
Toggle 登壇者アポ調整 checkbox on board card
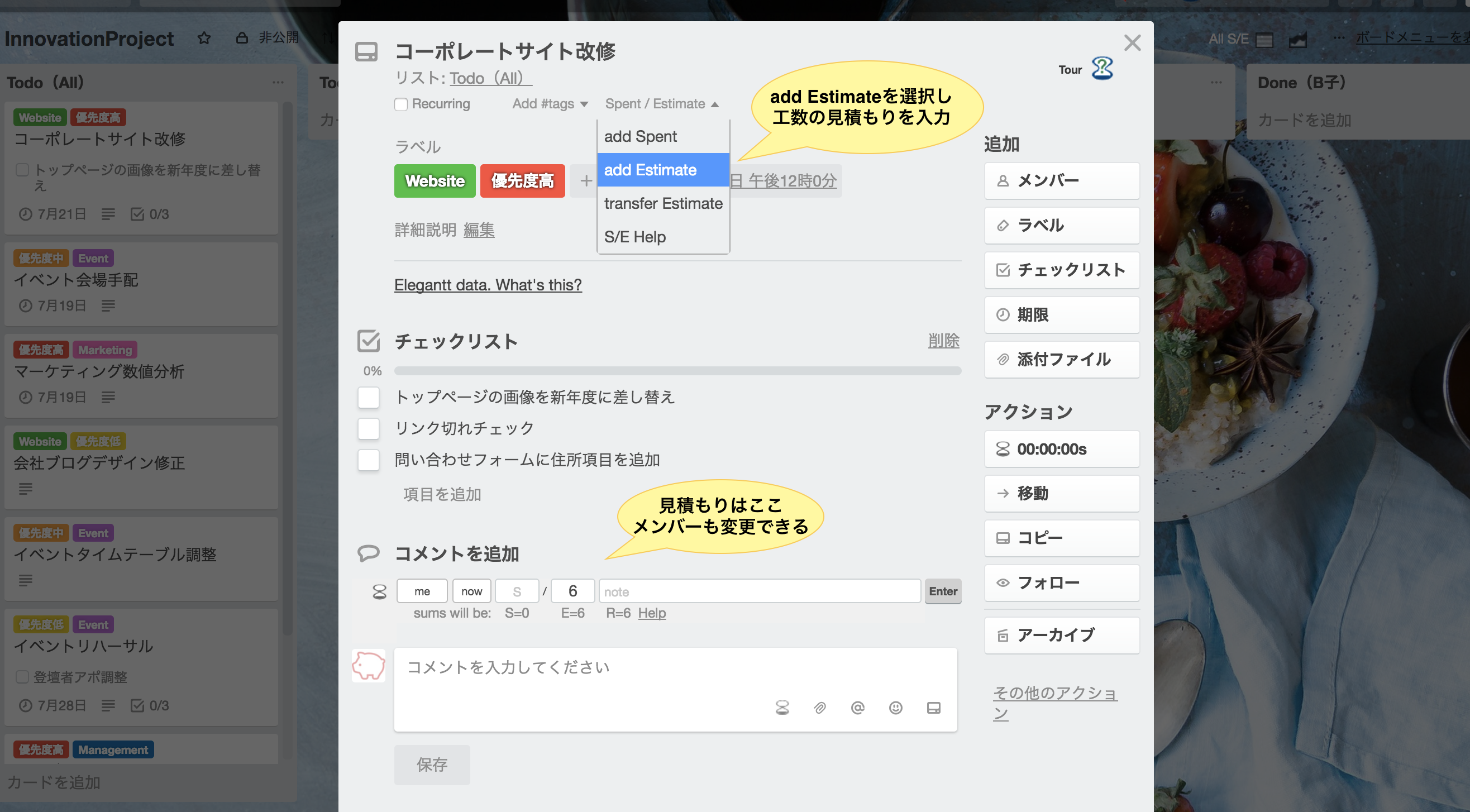point(22,677)
